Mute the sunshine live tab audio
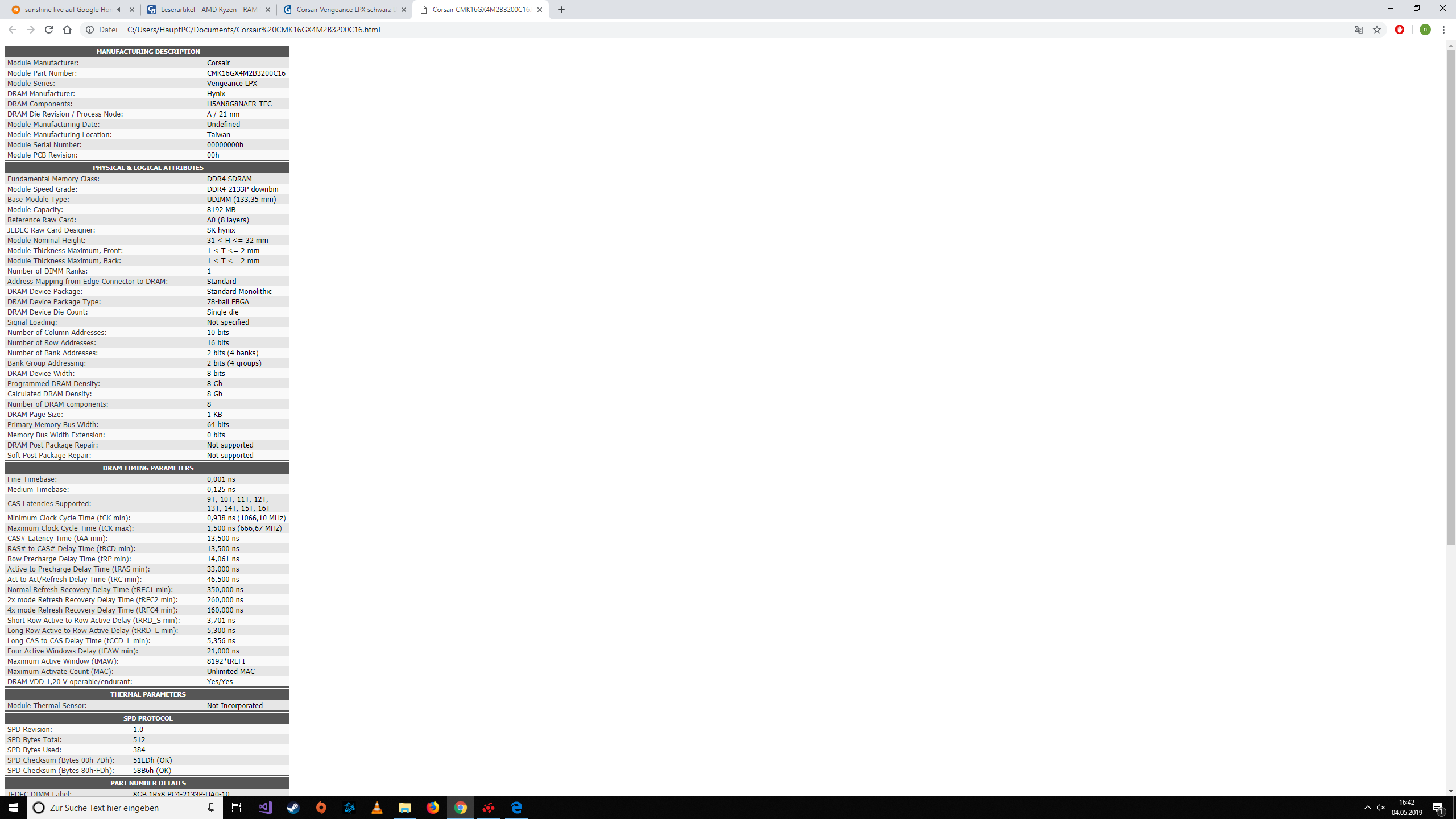The height and width of the screenshot is (819, 1456). click(x=119, y=10)
